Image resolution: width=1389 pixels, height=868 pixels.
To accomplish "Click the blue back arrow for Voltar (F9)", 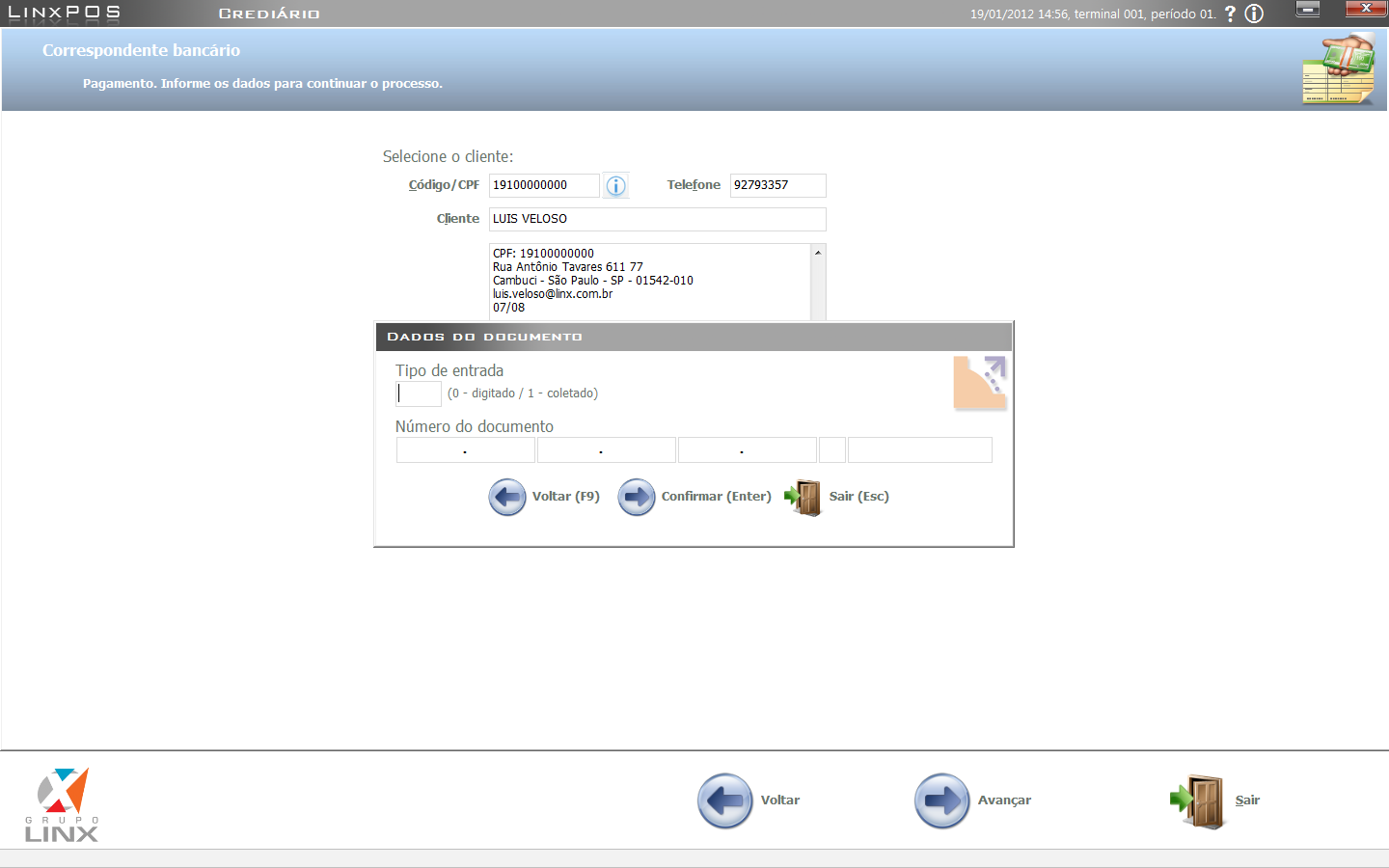I will (x=507, y=497).
